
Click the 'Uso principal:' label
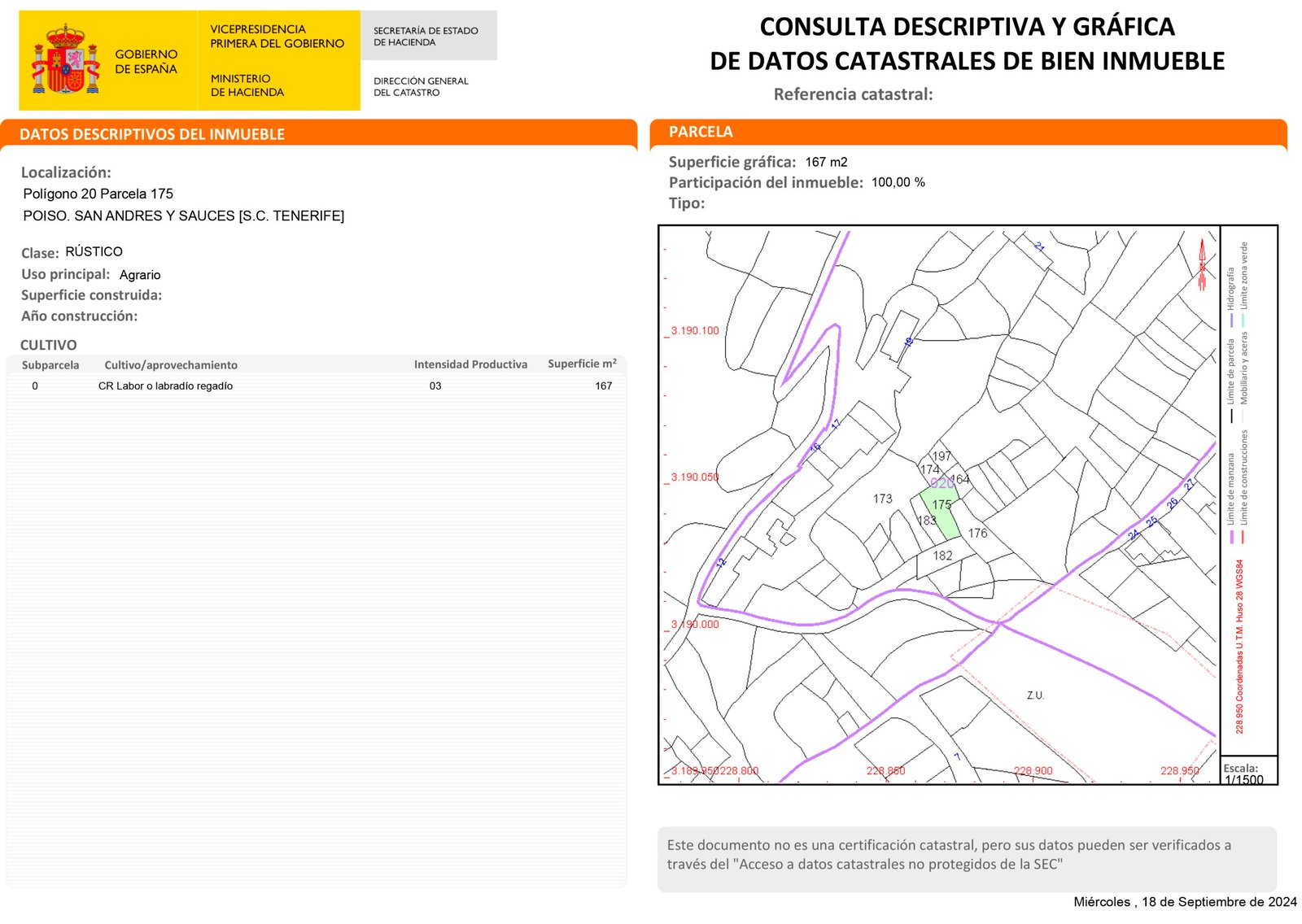[x=65, y=274]
